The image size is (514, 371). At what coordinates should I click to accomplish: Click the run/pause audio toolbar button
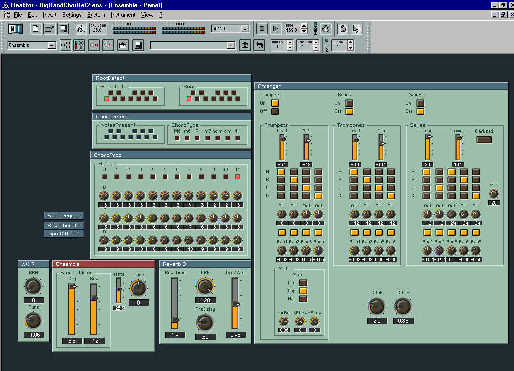point(15,29)
